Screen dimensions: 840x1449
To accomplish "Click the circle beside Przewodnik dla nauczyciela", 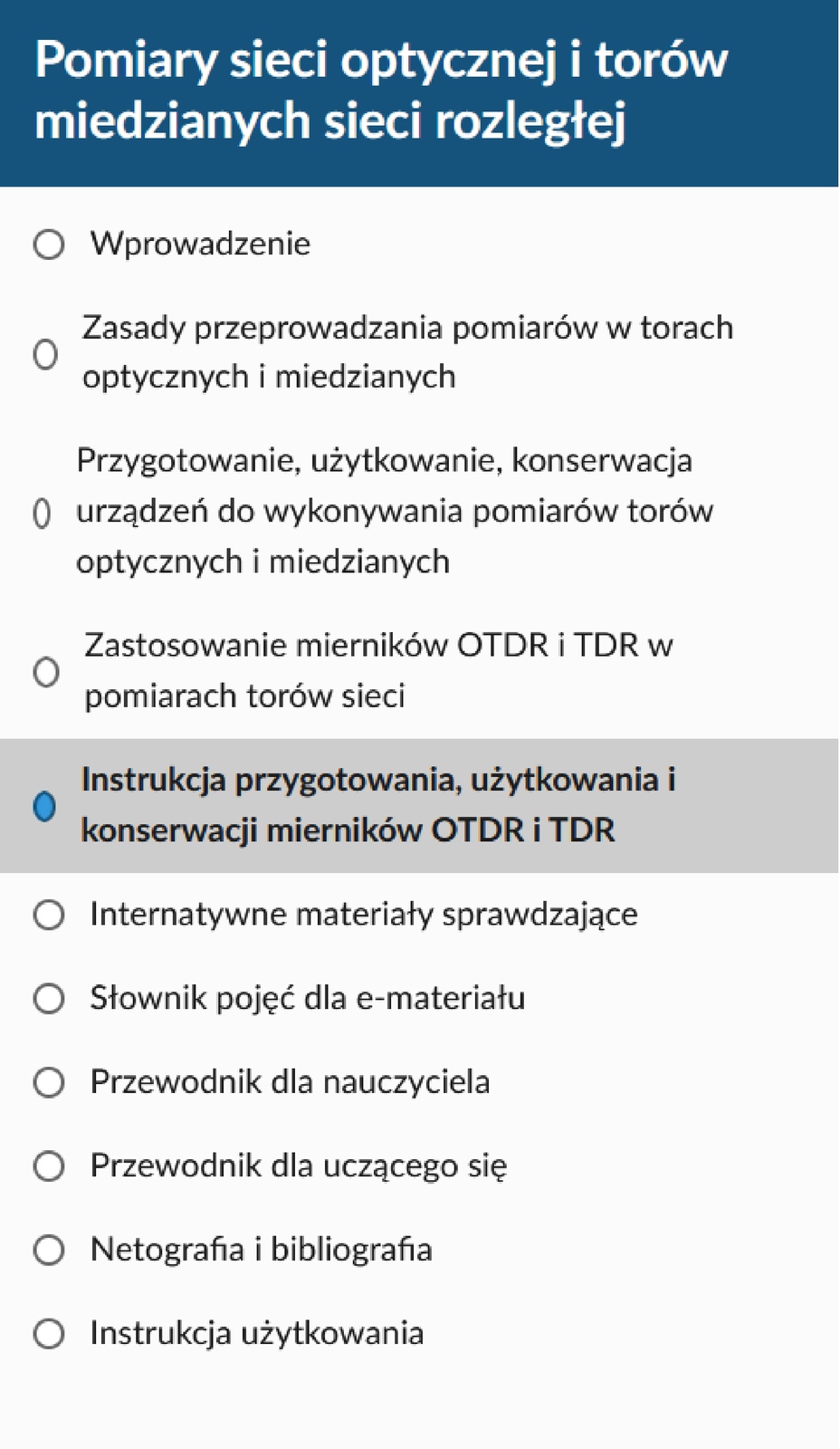I will 49,1082.
